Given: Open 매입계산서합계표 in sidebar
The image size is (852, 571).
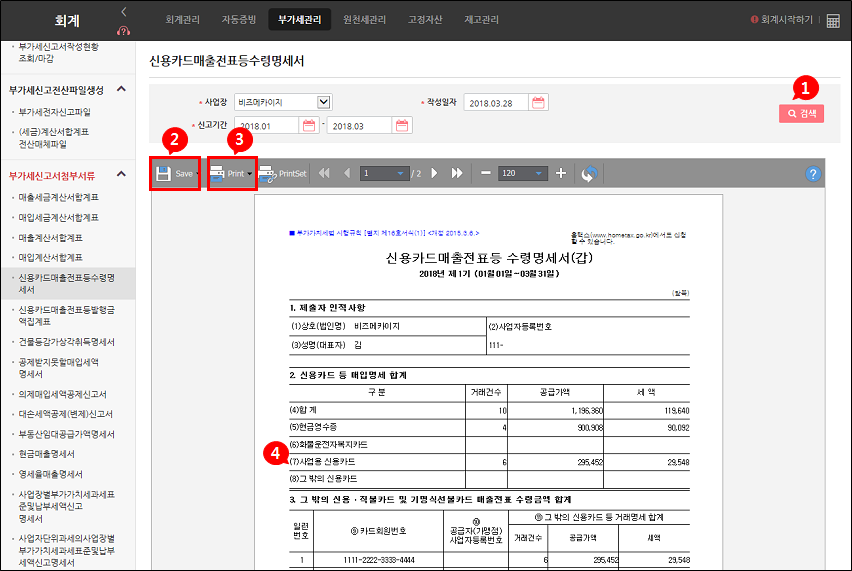Looking at the screenshot, I should pos(51,258).
